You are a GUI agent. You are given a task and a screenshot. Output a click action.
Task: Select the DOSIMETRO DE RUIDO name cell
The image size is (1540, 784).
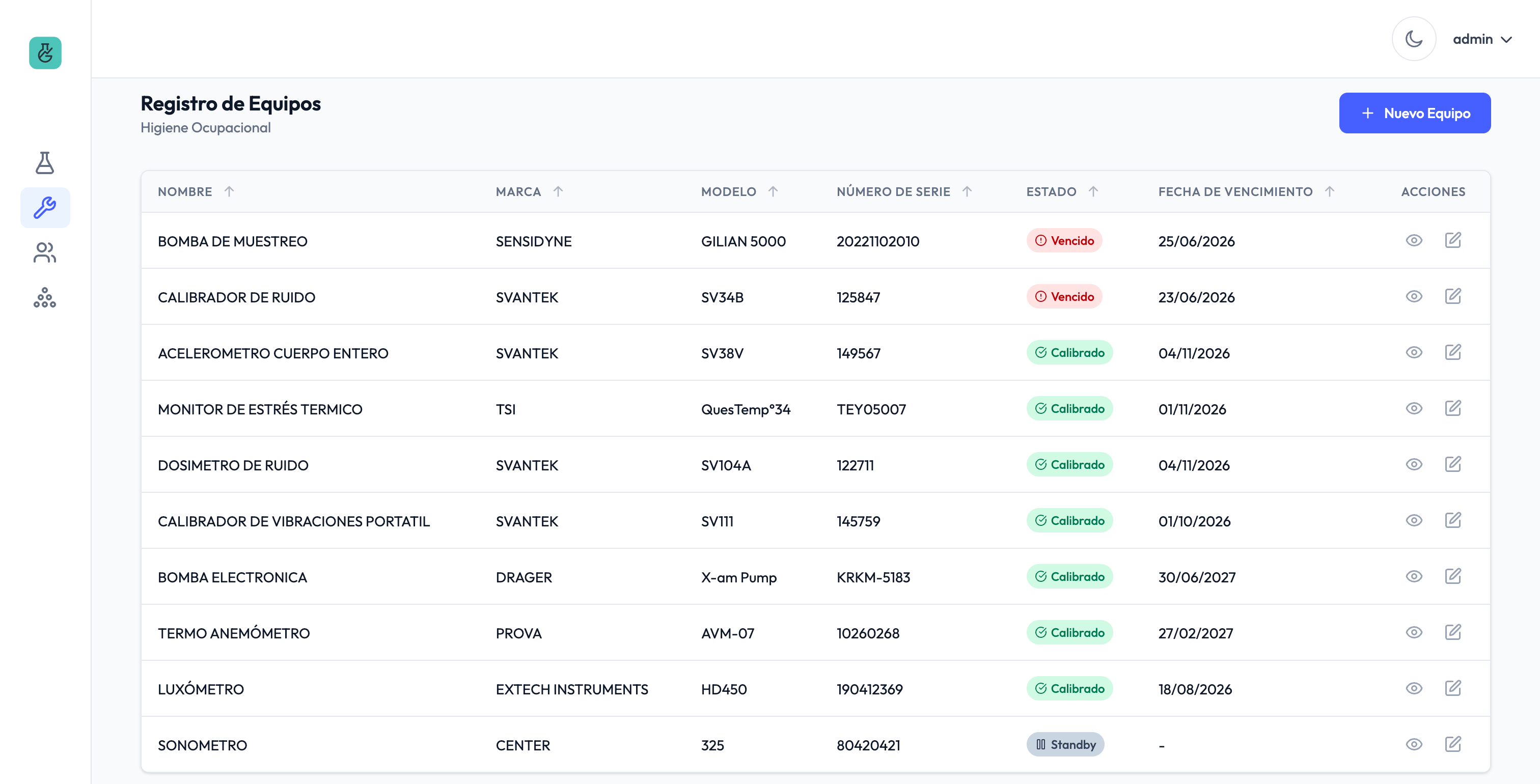tap(233, 465)
